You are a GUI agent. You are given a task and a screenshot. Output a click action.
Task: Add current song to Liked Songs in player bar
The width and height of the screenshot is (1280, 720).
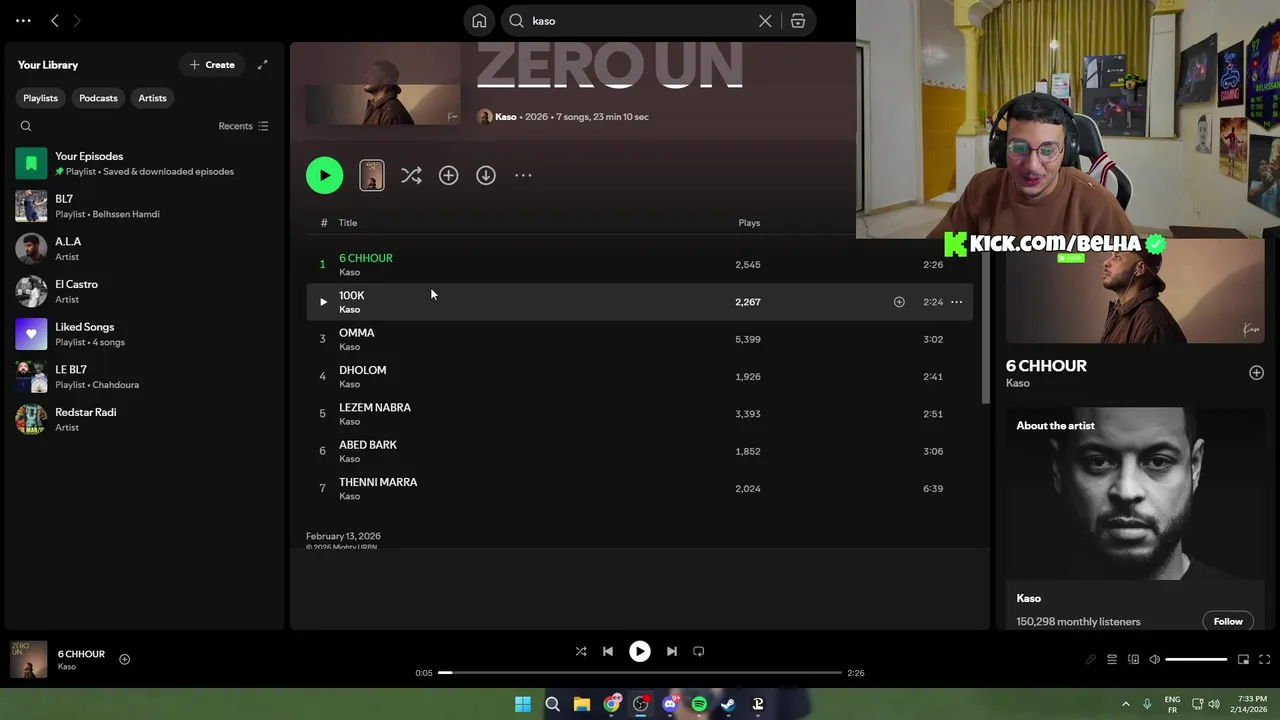tap(125, 659)
